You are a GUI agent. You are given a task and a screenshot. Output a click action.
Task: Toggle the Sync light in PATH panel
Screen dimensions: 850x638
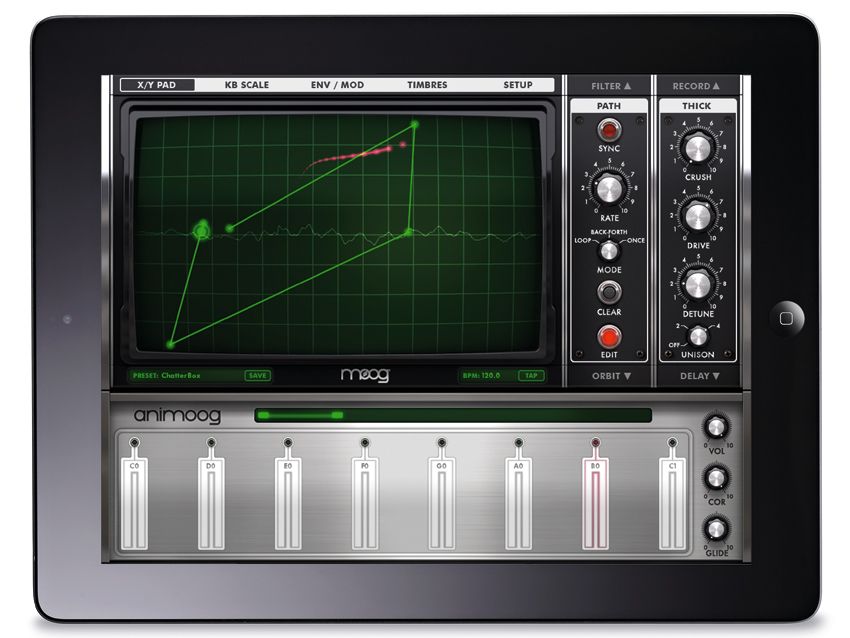click(x=610, y=128)
